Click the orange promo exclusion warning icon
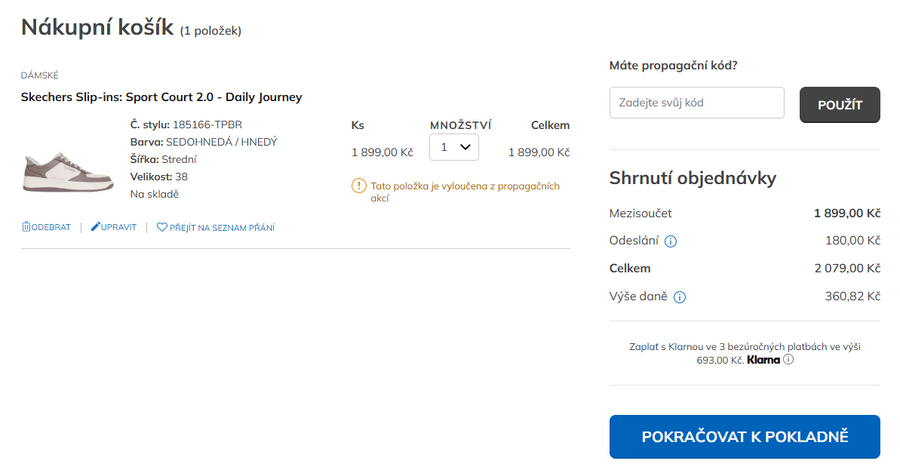900x467 pixels. [359, 186]
